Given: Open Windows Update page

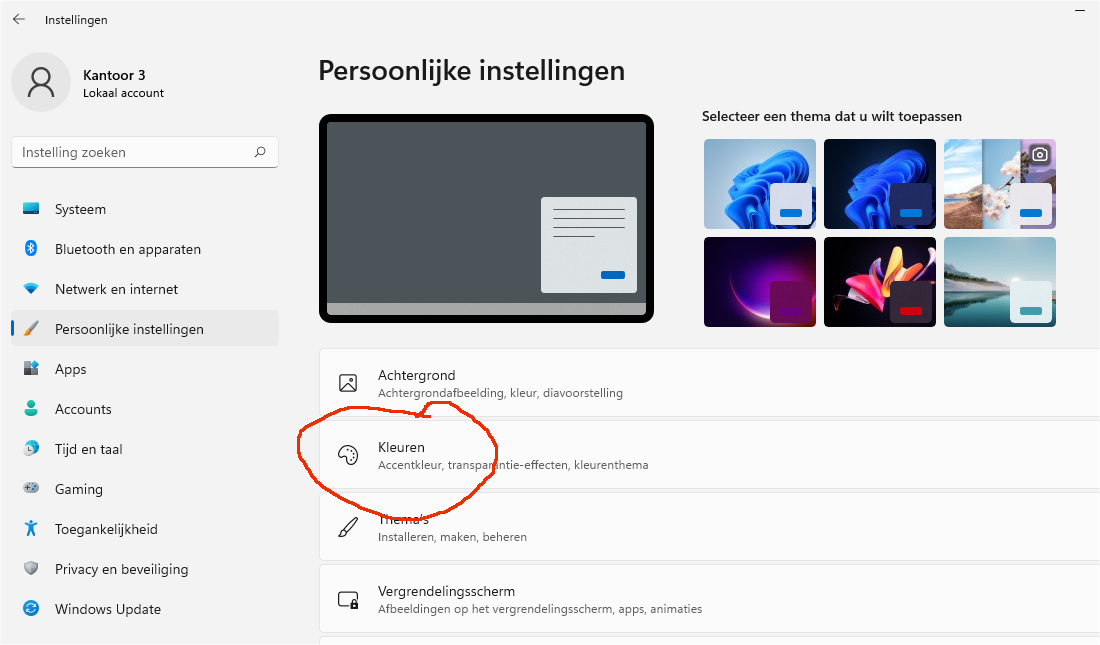Looking at the screenshot, I should point(145,609).
